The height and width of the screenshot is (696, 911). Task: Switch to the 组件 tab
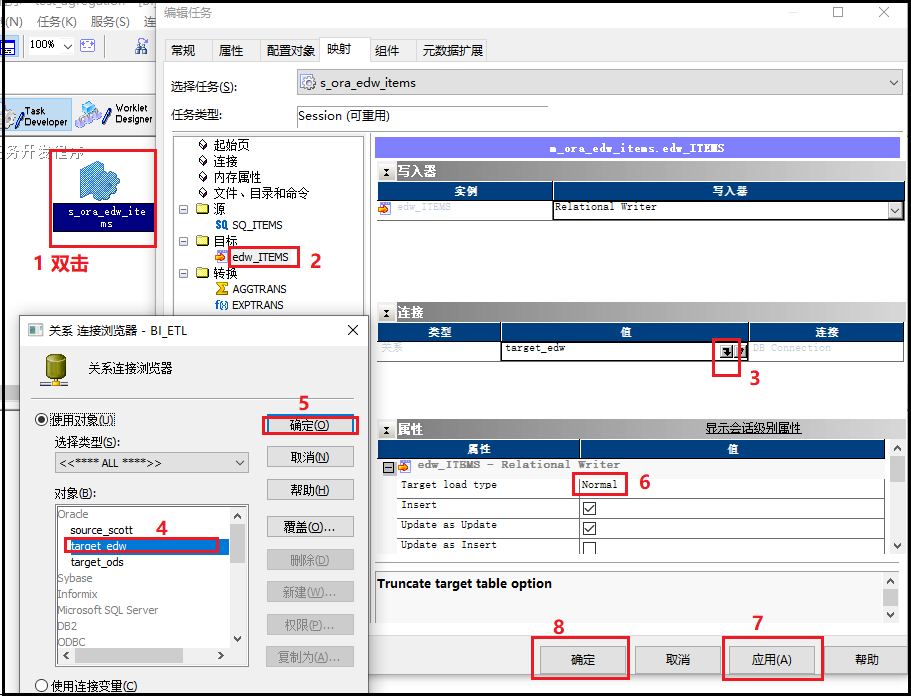(x=387, y=51)
